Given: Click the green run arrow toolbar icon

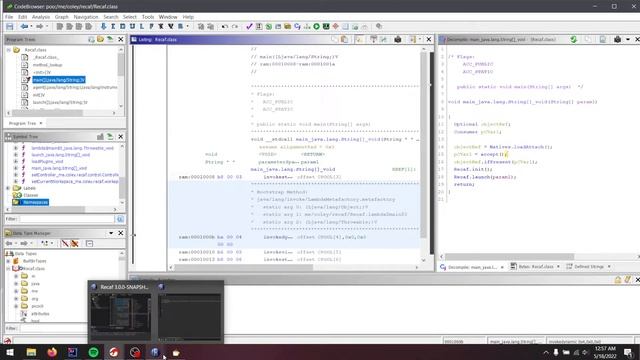Looking at the screenshot, I should point(316,27).
